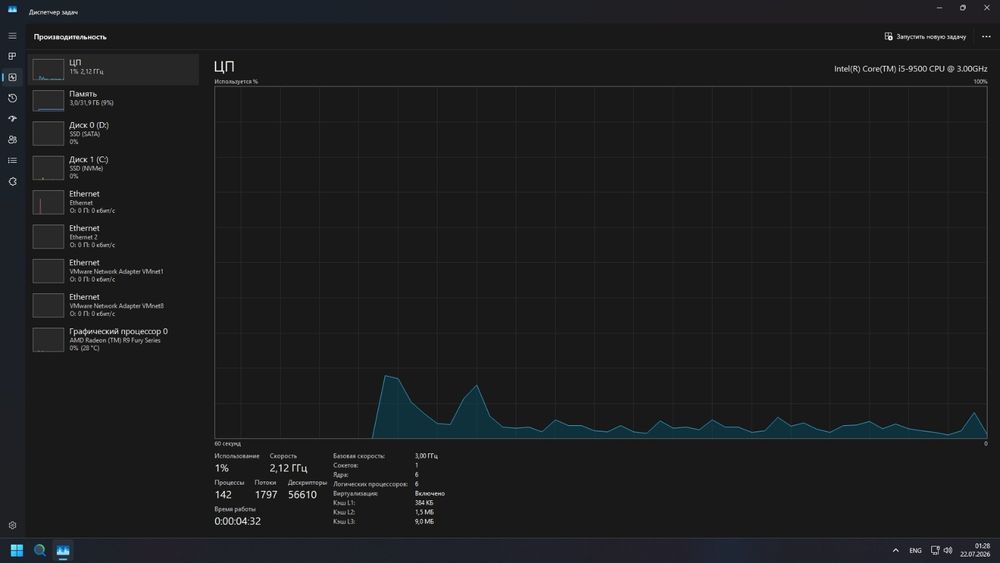The width and height of the screenshot is (1000, 563).
Task: Open Windows Start menu
Action: click(17, 550)
